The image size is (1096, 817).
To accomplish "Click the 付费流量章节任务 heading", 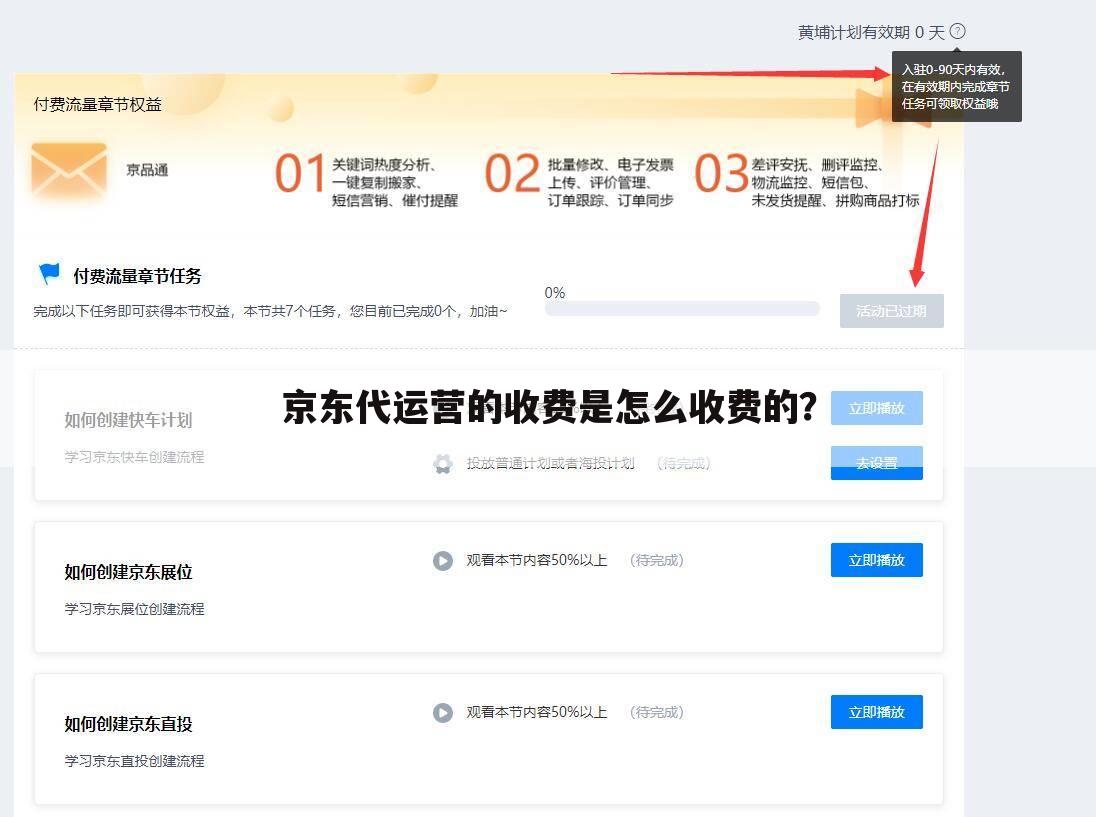I will tap(137, 276).
